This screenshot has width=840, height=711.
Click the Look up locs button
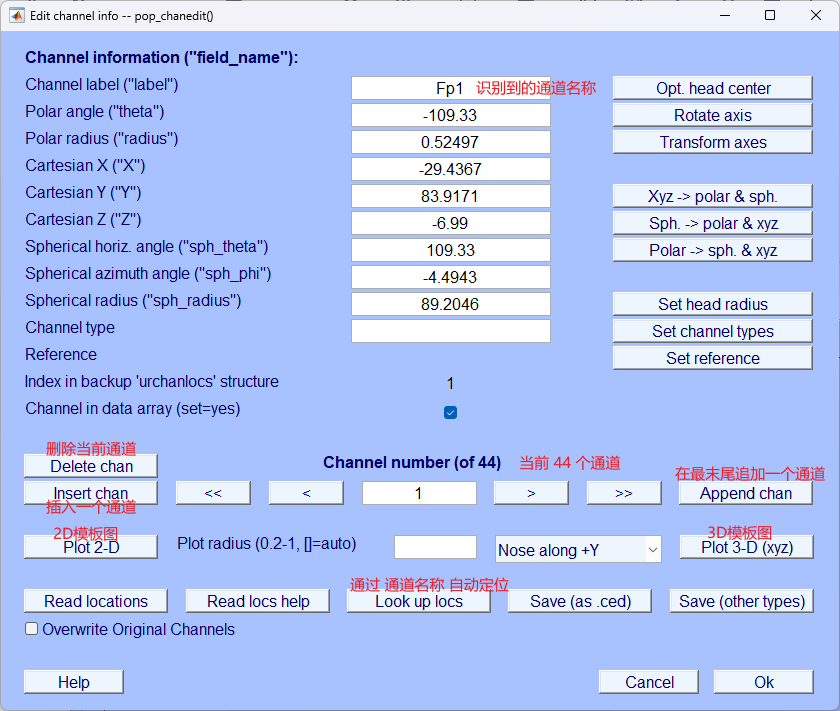coord(419,601)
